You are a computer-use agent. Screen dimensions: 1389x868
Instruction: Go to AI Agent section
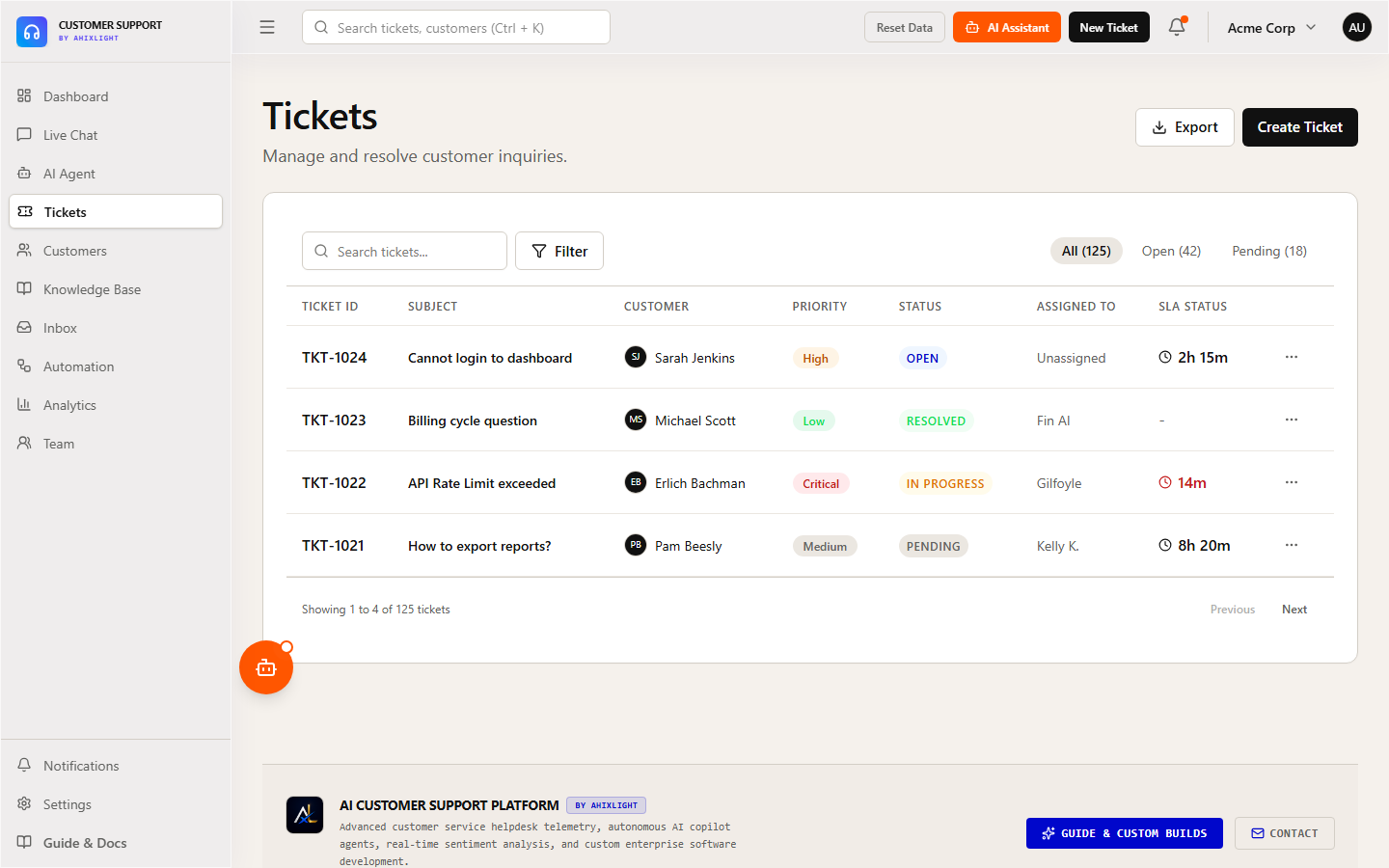116,174
